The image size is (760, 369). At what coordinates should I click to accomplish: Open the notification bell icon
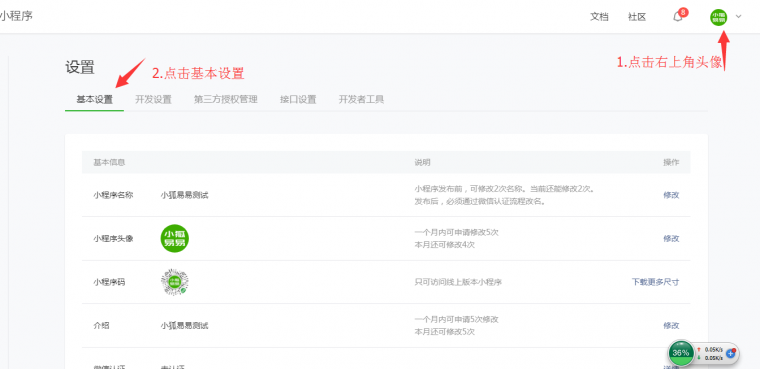click(x=677, y=17)
